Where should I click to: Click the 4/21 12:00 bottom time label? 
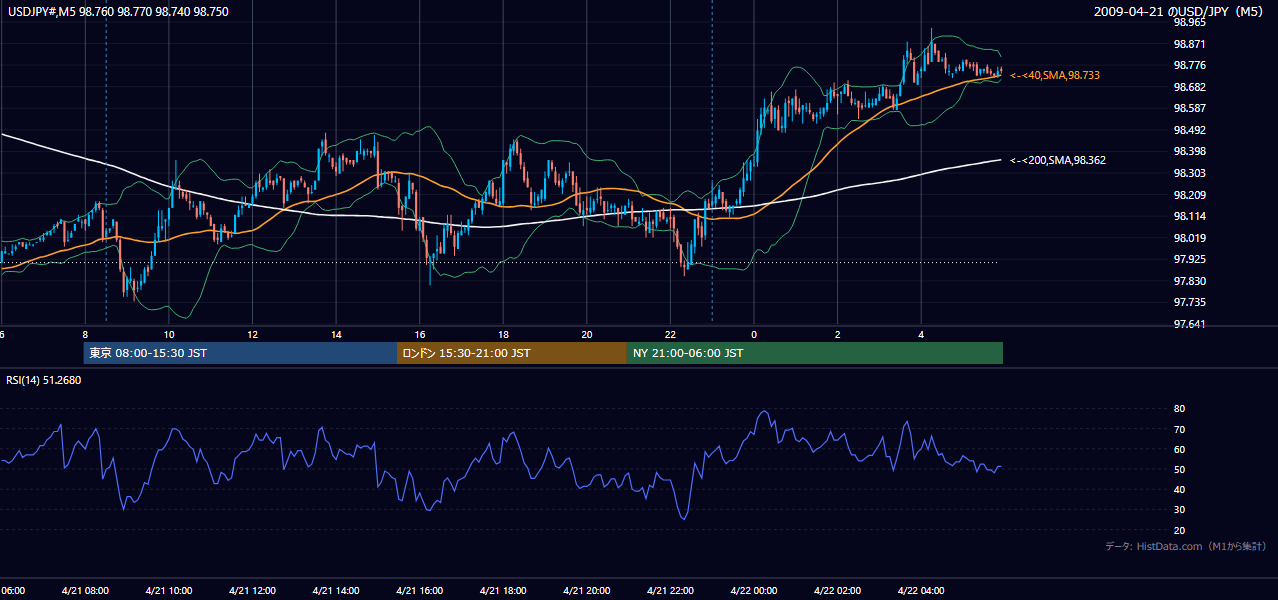252,591
